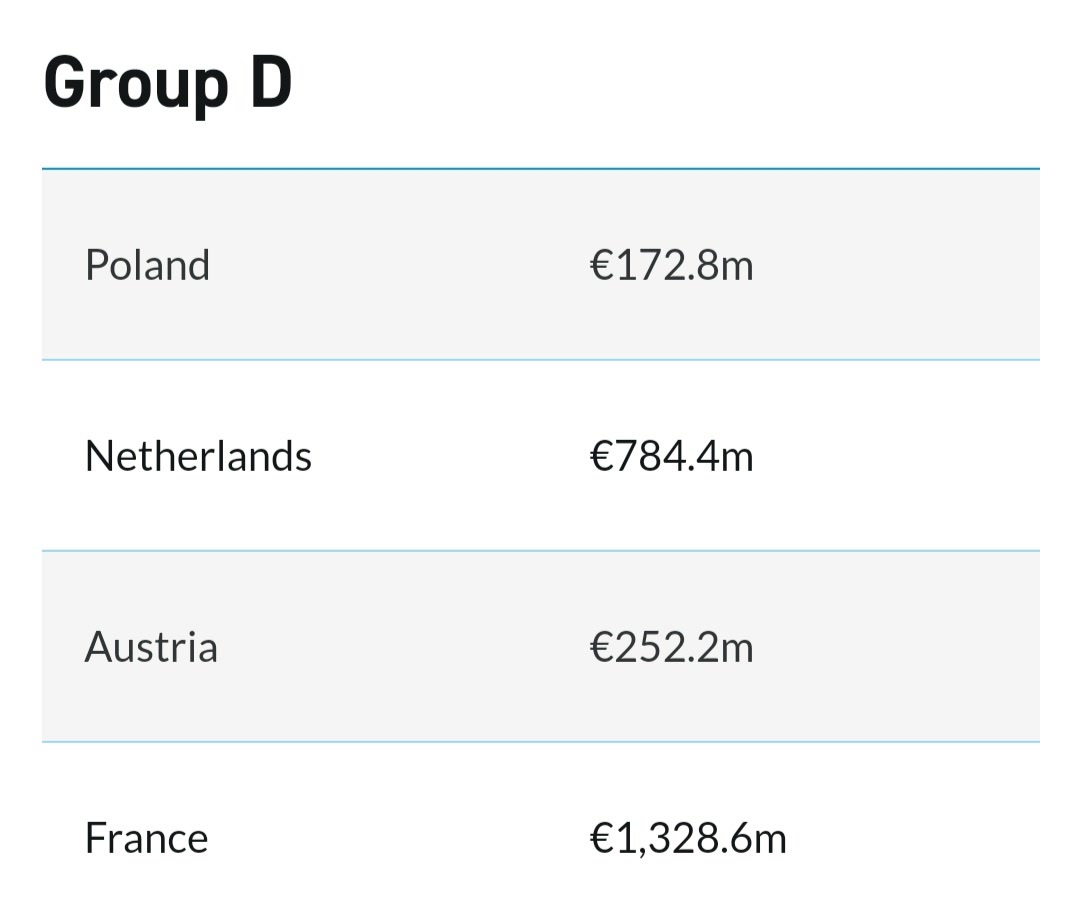Screen dimensions: 1080x922
Task: Select the Netherlands country name
Action: tap(198, 456)
